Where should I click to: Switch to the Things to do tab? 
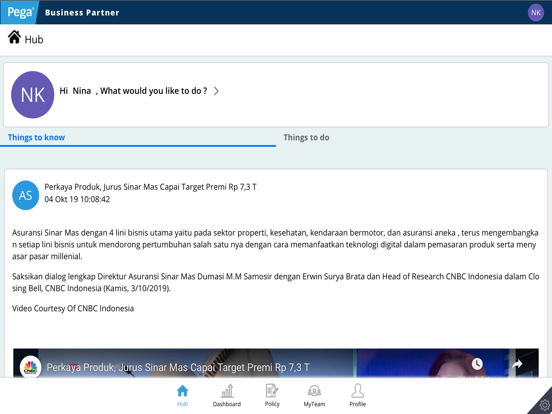(306, 137)
